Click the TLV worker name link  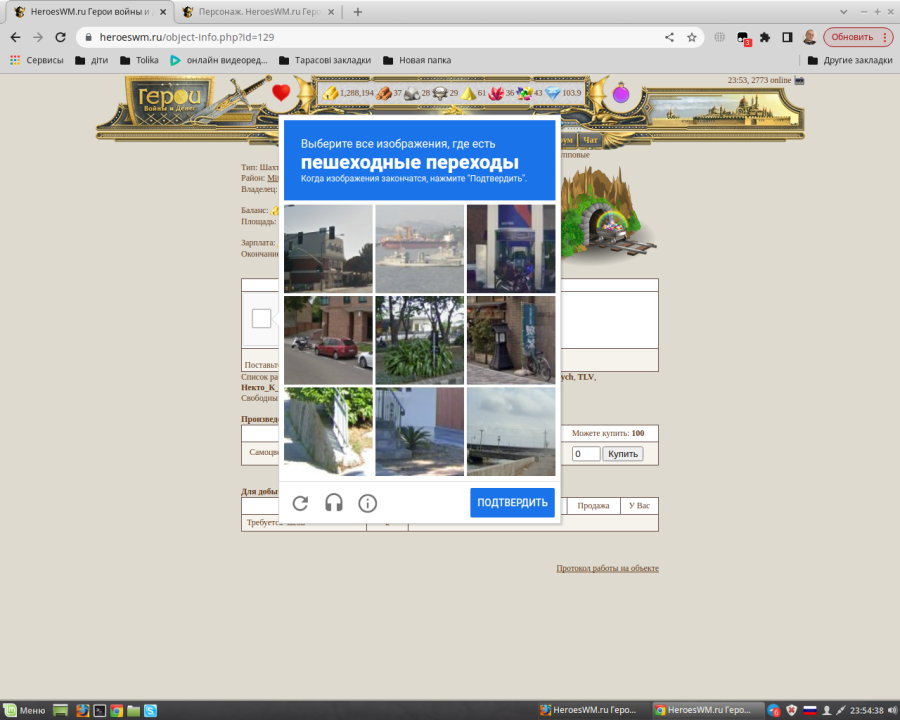pos(585,377)
